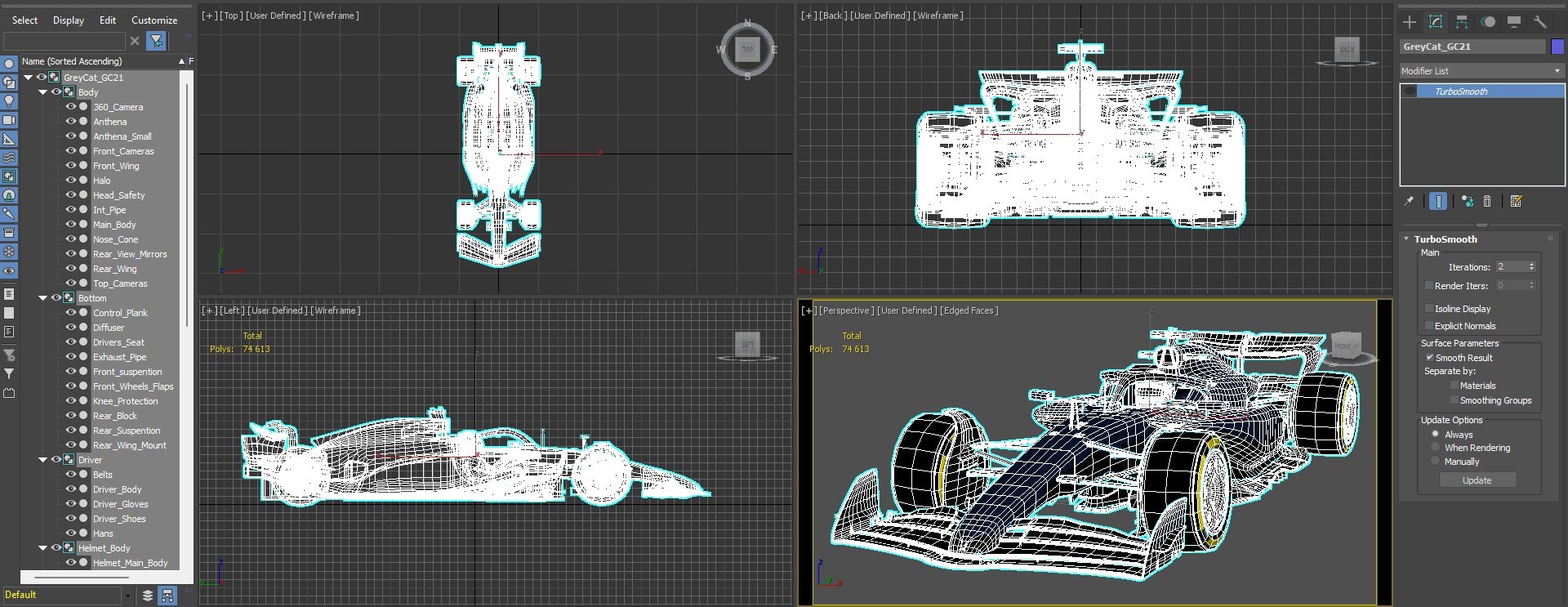Viewport: 1568px width, 607px height.
Task: Toggle Show End Result in modifier stack
Action: tap(1438, 201)
